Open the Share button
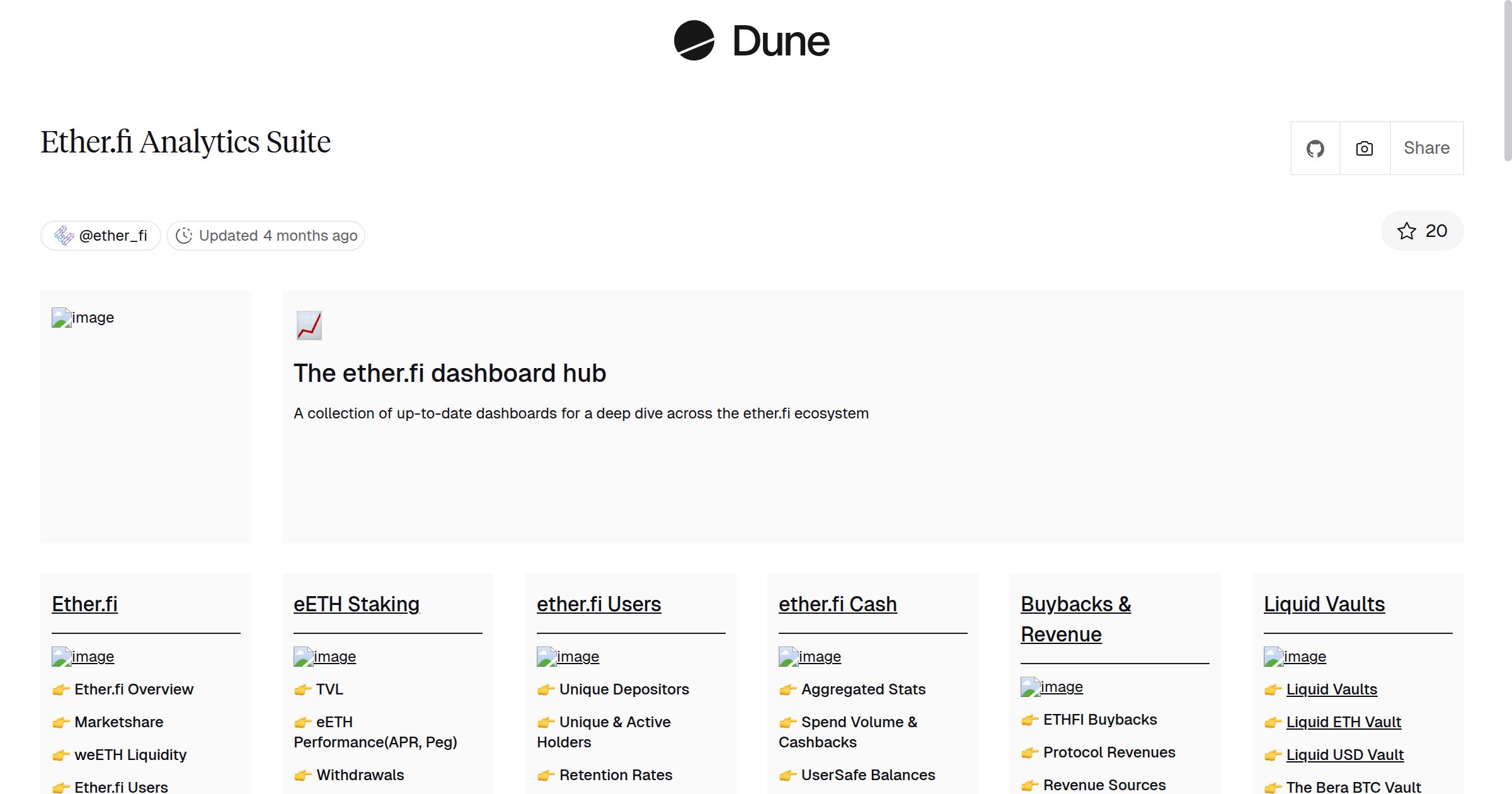Image resolution: width=1512 pixels, height=794 pixels. coord(1426,147)
